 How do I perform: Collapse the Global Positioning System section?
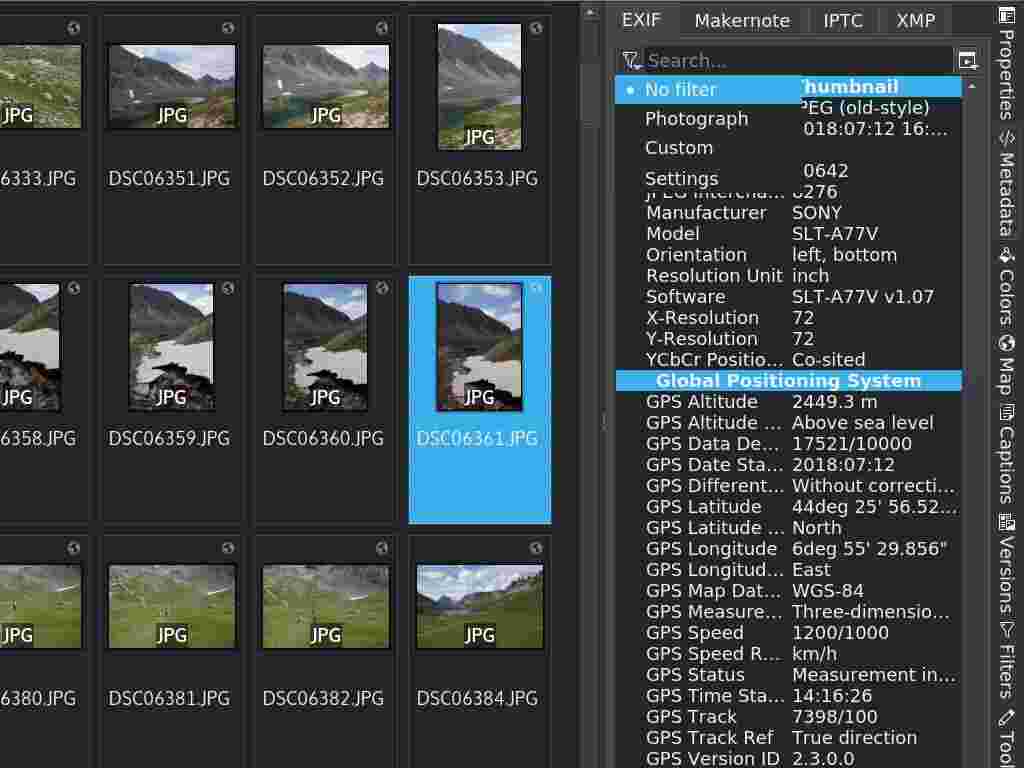pos(790,380)
